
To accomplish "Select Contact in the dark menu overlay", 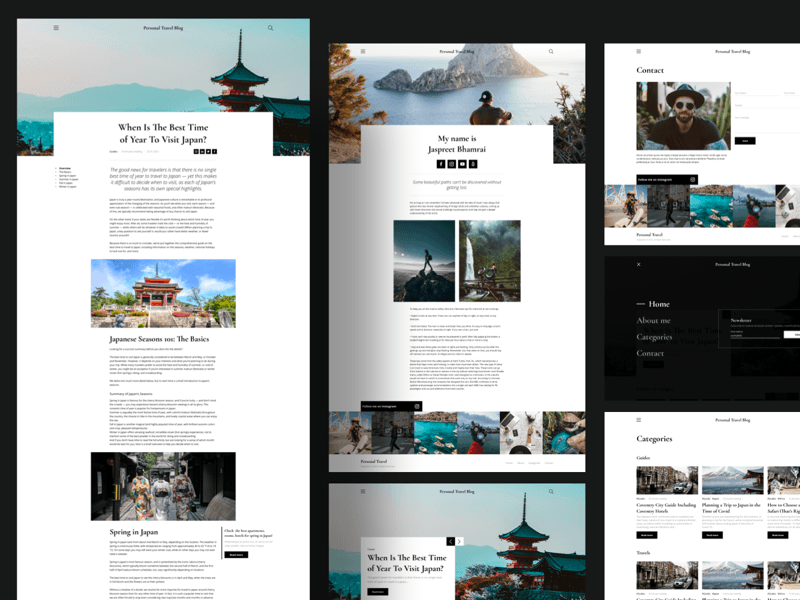I will tap(650, 353).
